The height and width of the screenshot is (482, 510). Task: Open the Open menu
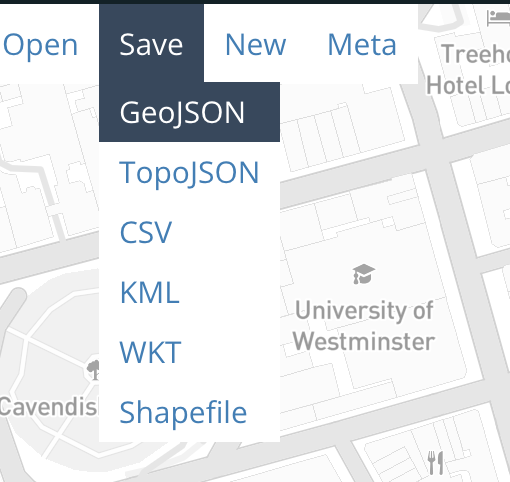pos(40,44)
